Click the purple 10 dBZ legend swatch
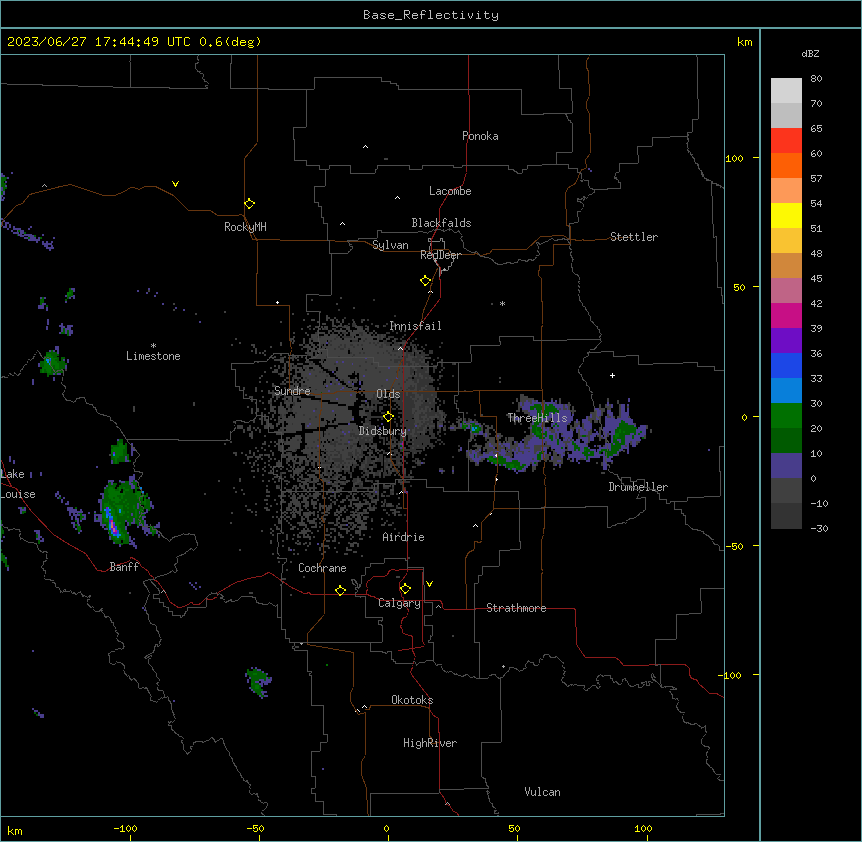This screenshot has height=842, width=862. click(x=786, y=466)
